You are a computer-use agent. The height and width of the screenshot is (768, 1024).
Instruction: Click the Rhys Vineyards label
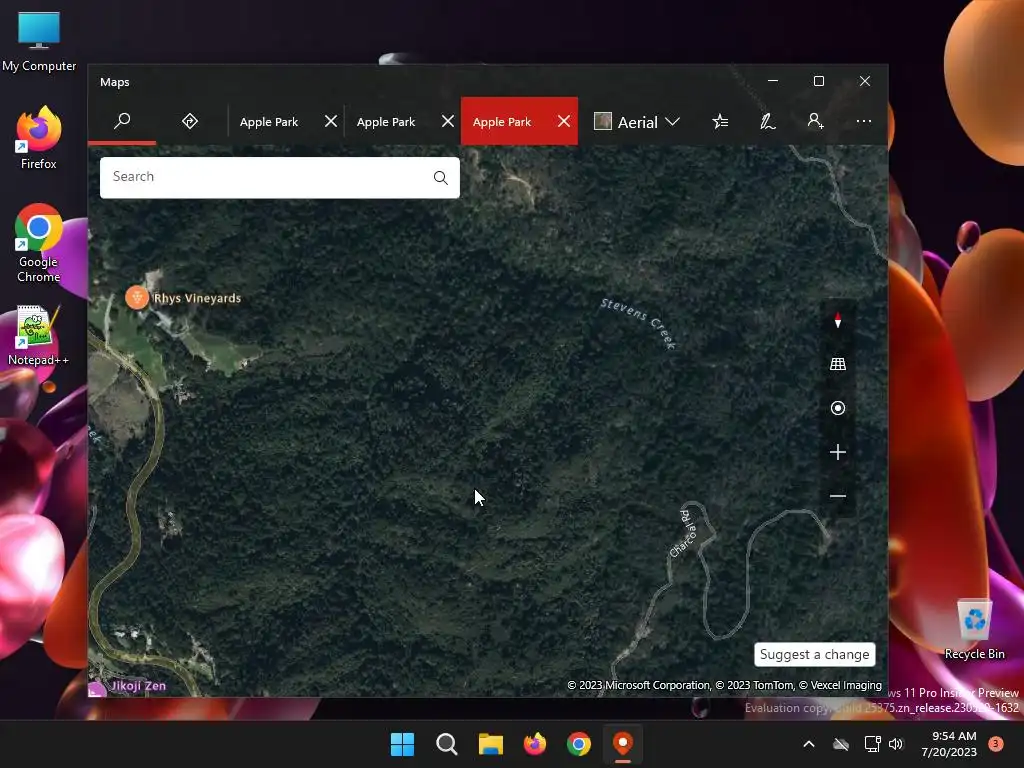click(x=197, y=298)
